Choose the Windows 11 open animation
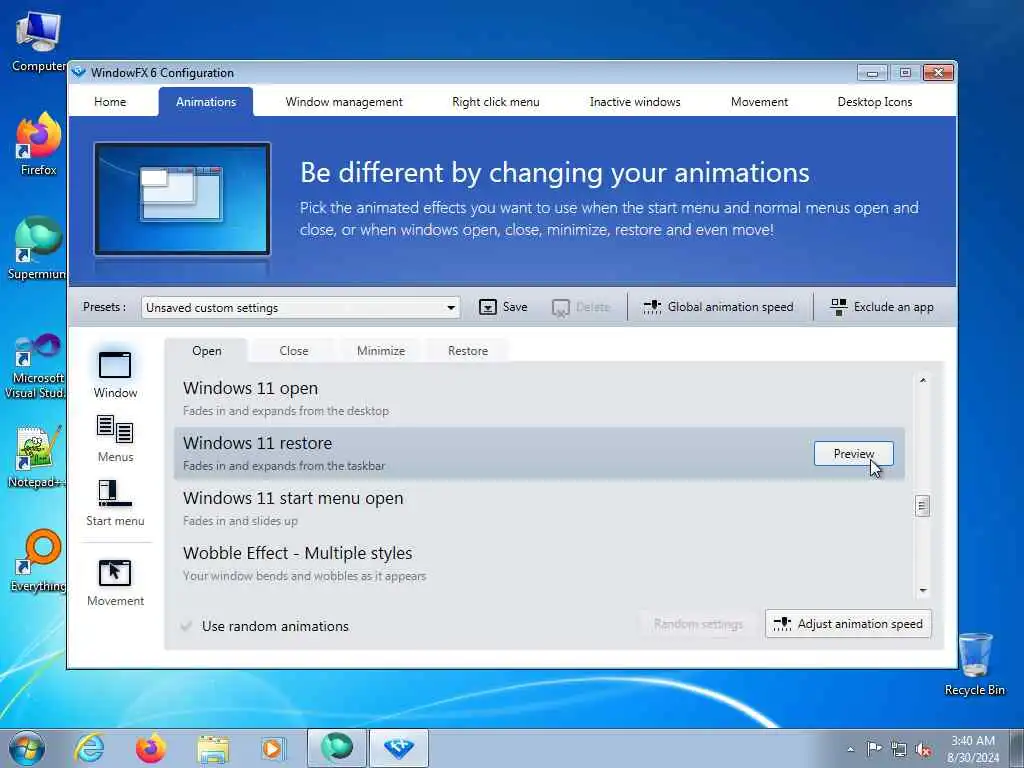Viewport: 1024px width, 768px height. point(539,398)
